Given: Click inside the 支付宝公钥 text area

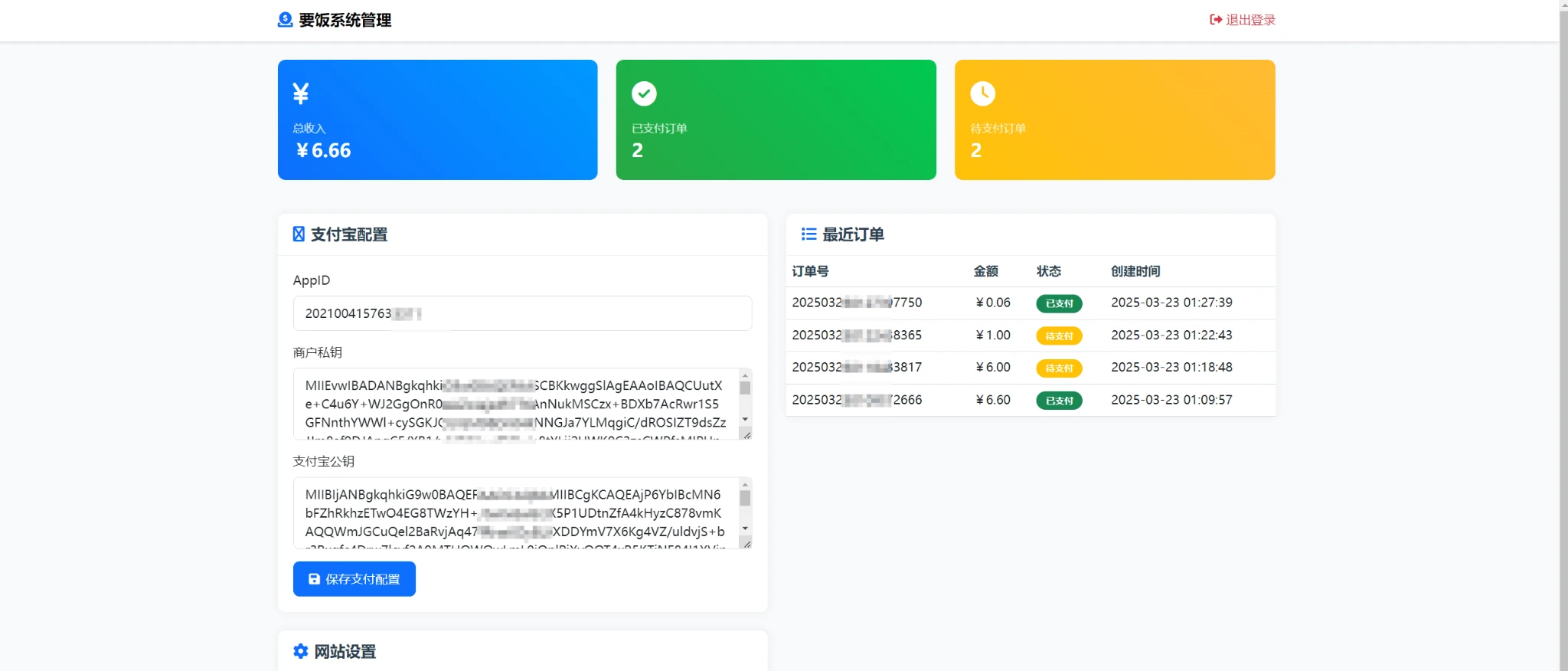Looking at the screenshot, I should click(513, 512).
